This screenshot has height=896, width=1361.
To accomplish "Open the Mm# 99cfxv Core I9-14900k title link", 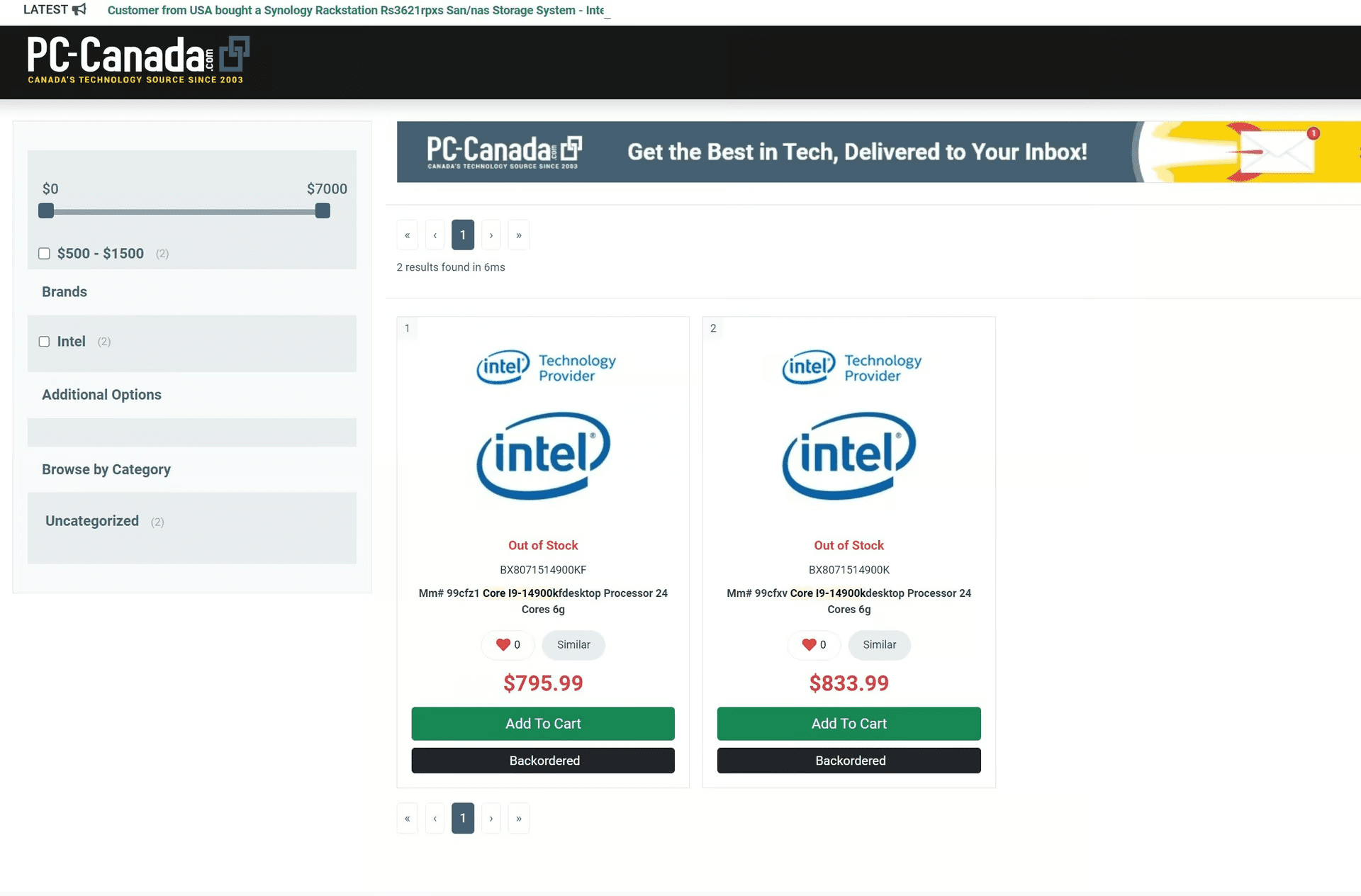I will tap(849, 601).
